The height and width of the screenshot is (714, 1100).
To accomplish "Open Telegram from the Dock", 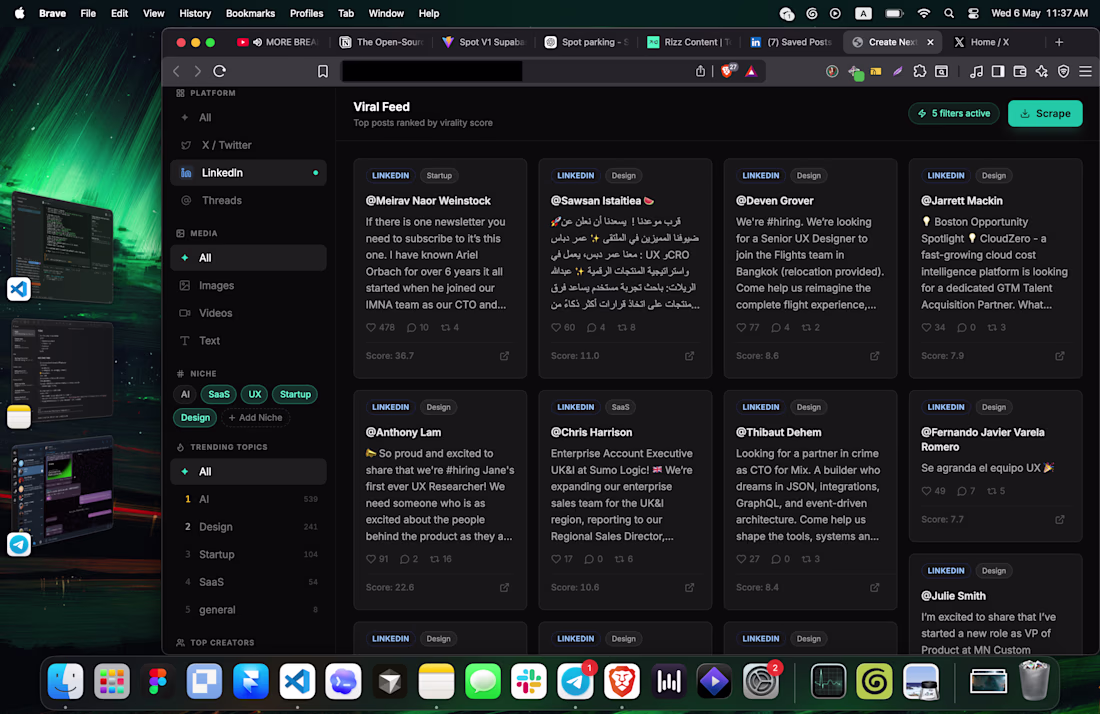I will (575, 681).
